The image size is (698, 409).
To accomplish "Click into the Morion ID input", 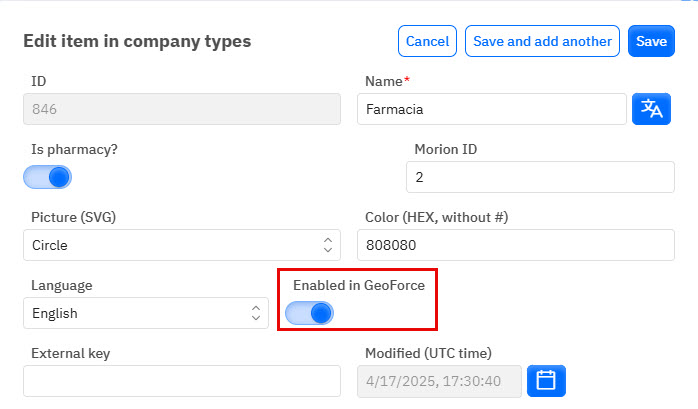I will click(x=540, y=177).
